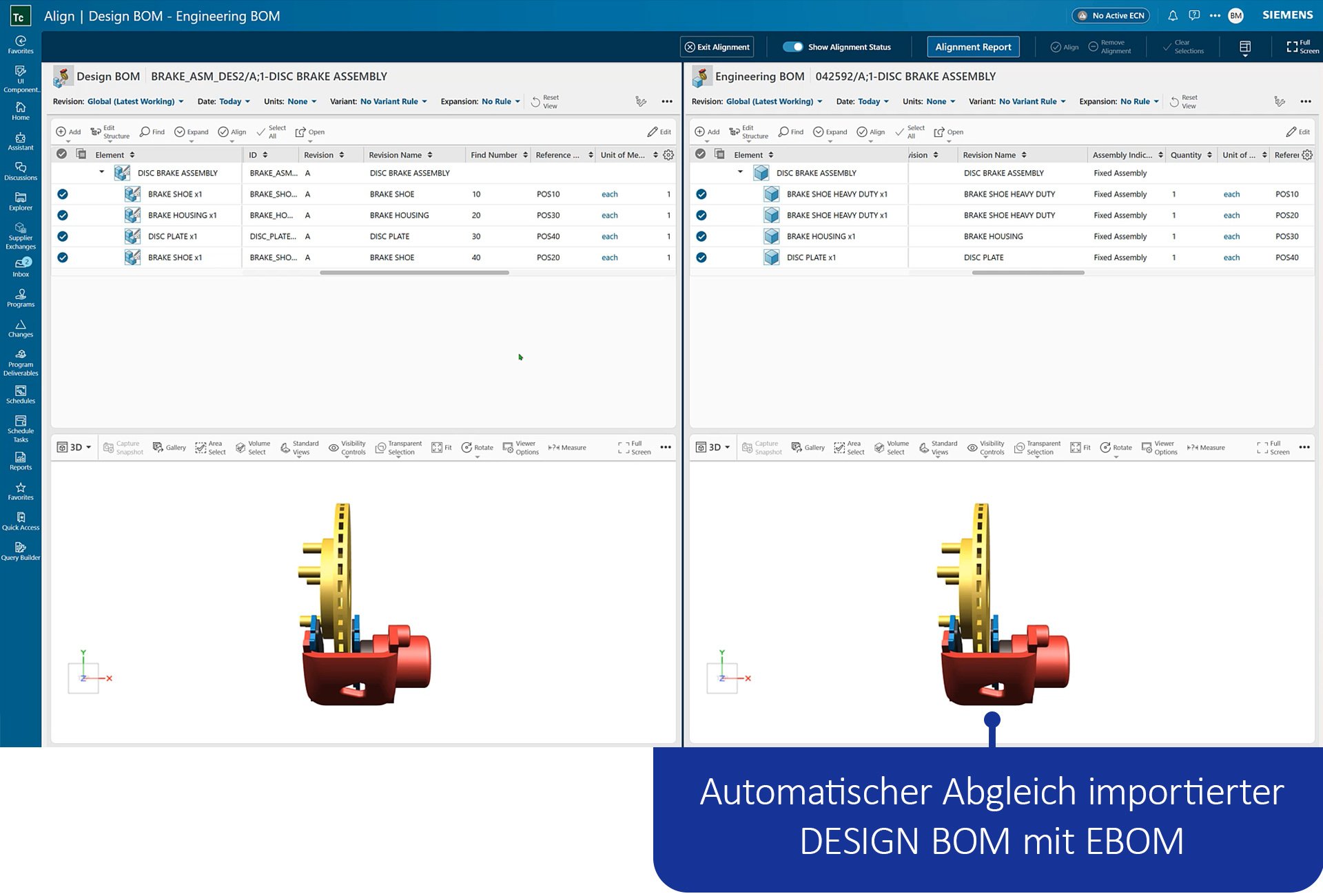Toggle Show Alignment Status
1323x896 pixels.
click(x=794, y=46)
